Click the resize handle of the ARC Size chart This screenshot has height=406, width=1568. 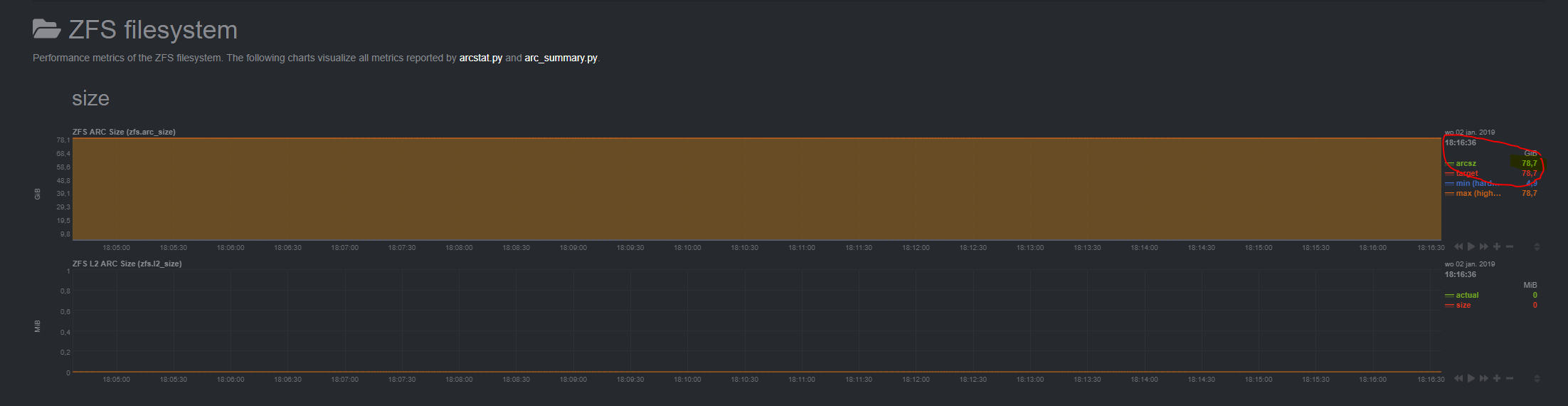(1537, 246)
